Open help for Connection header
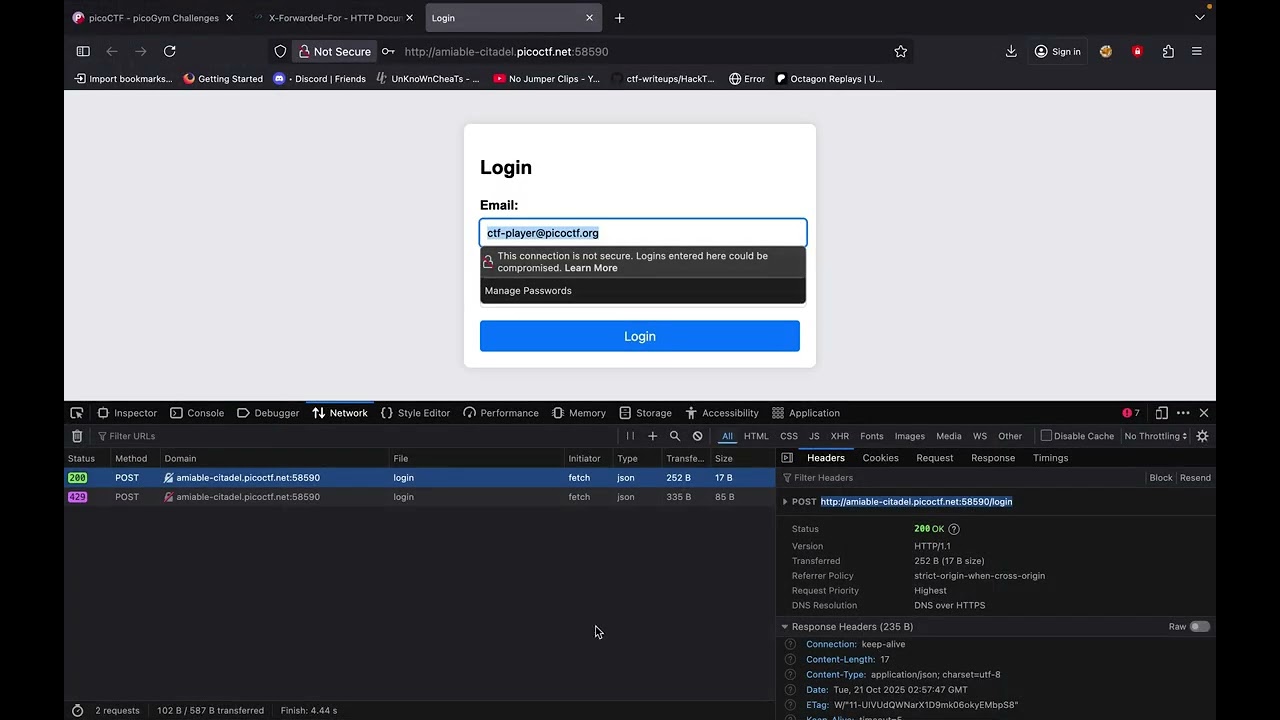Image resolution: width=1280 pixels, height=720 pixels. [x=791, y=645]
